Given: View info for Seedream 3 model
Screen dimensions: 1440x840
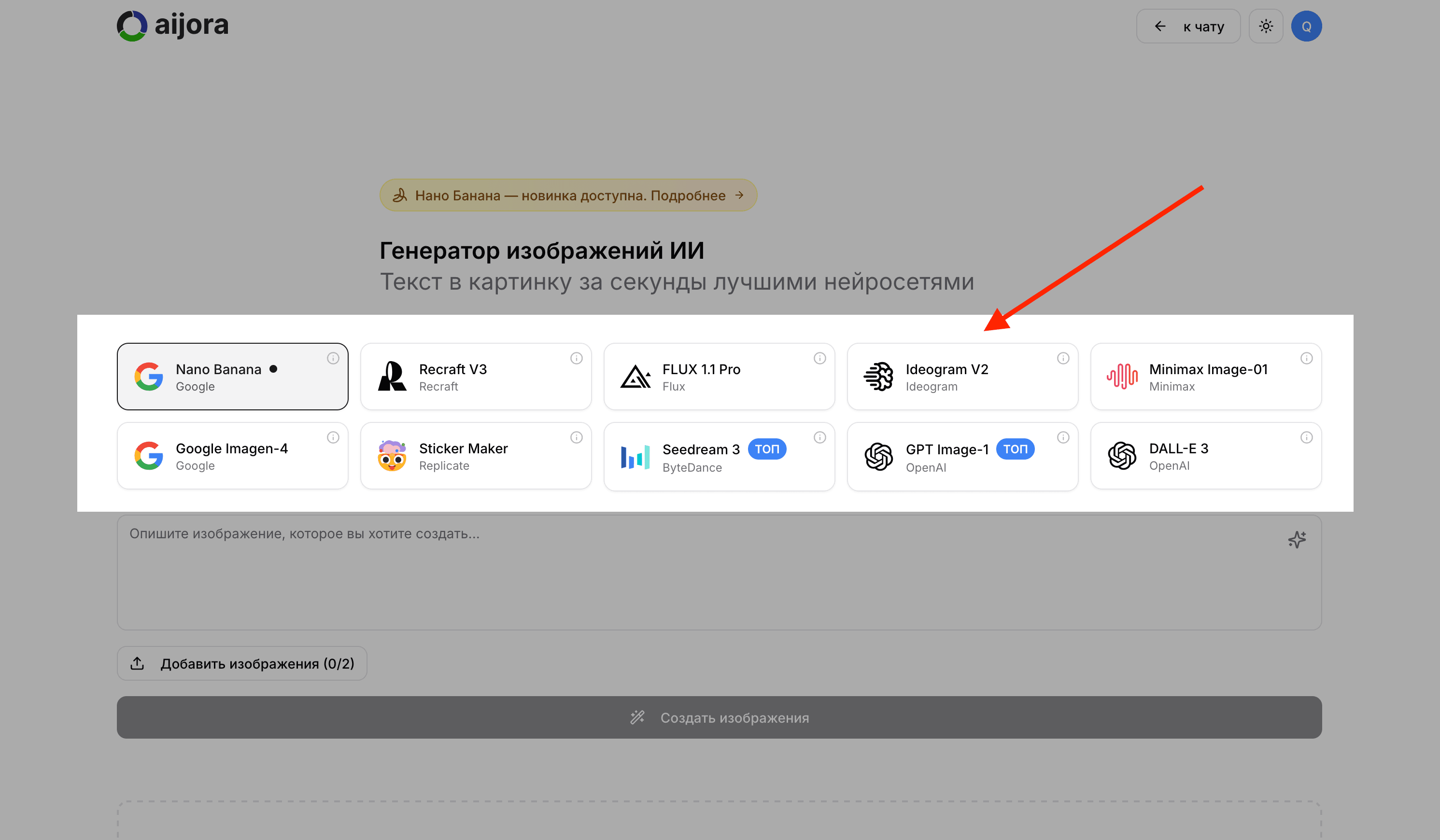Looking at the screenshot, I should (820, 438).
